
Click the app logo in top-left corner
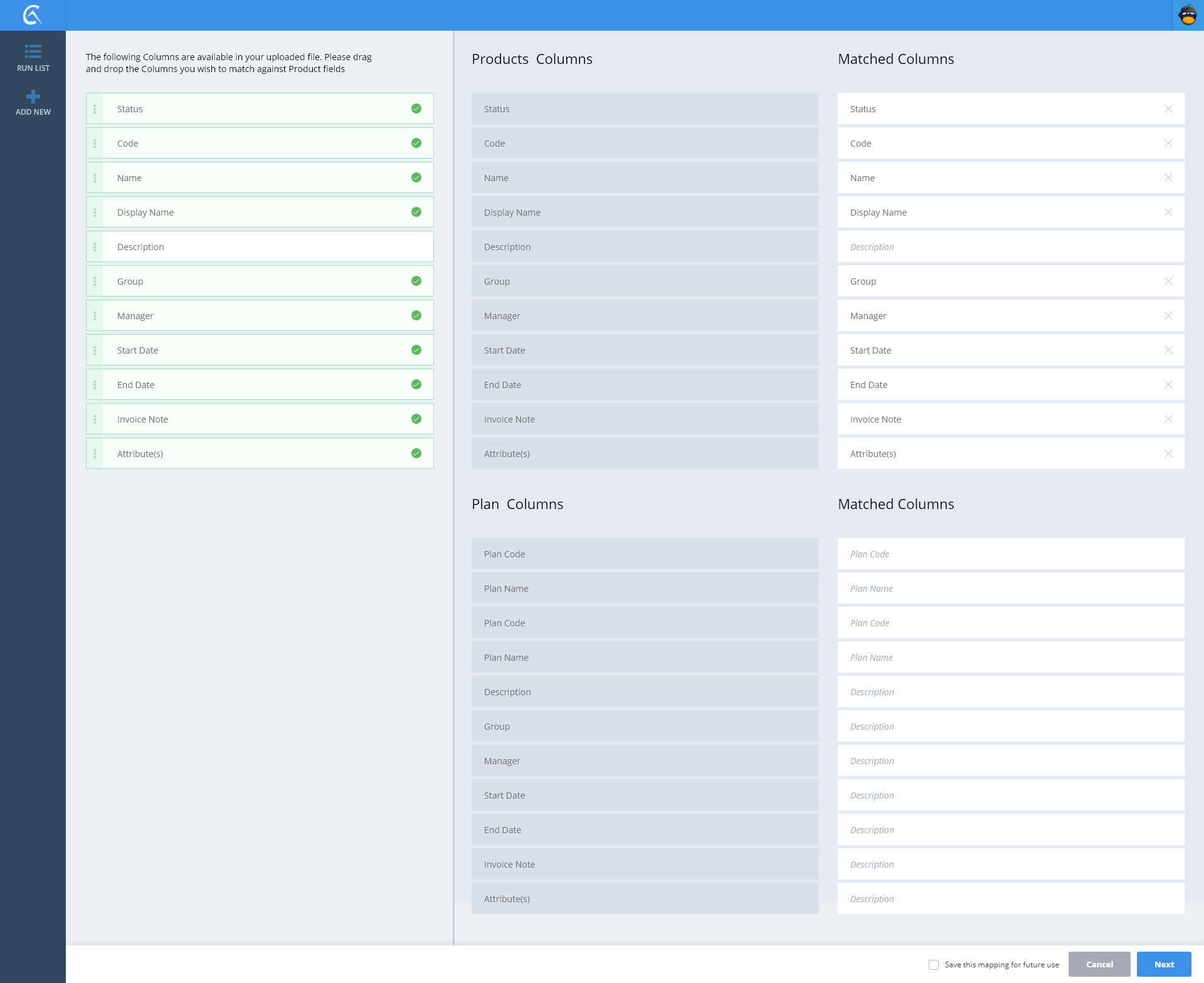(x=33, y=15)
